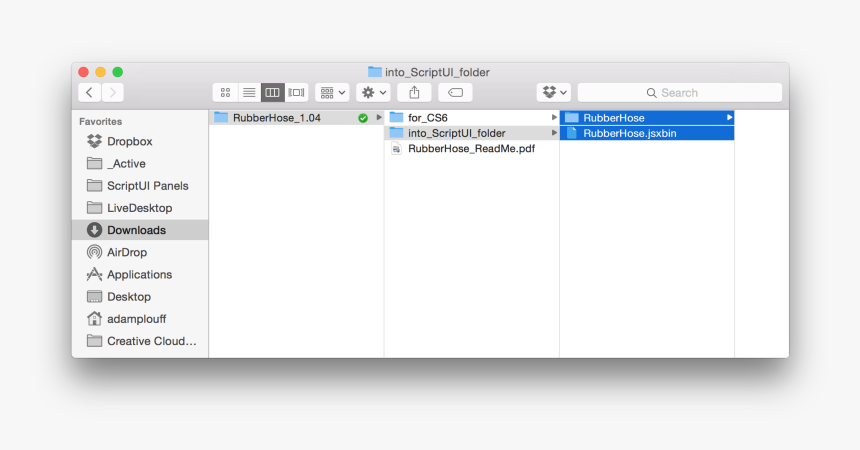Open the Dropbox toolbar dropdown

click(x=554, y=93)
